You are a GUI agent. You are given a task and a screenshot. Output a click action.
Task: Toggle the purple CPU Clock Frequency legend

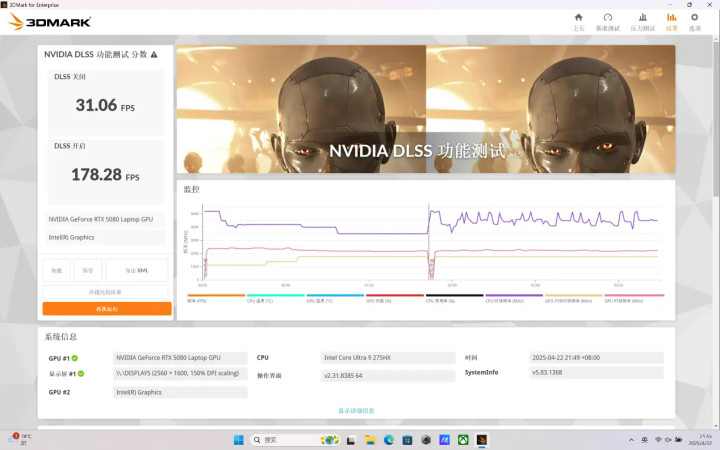(x=514, y=298)
